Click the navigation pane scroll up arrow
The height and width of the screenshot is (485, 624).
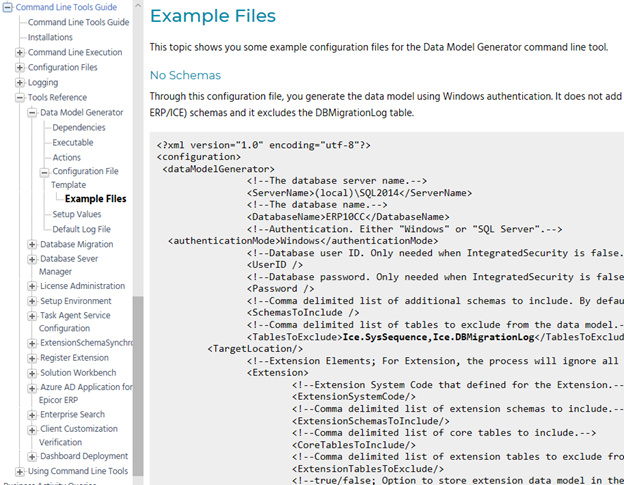tap(138, 6)
